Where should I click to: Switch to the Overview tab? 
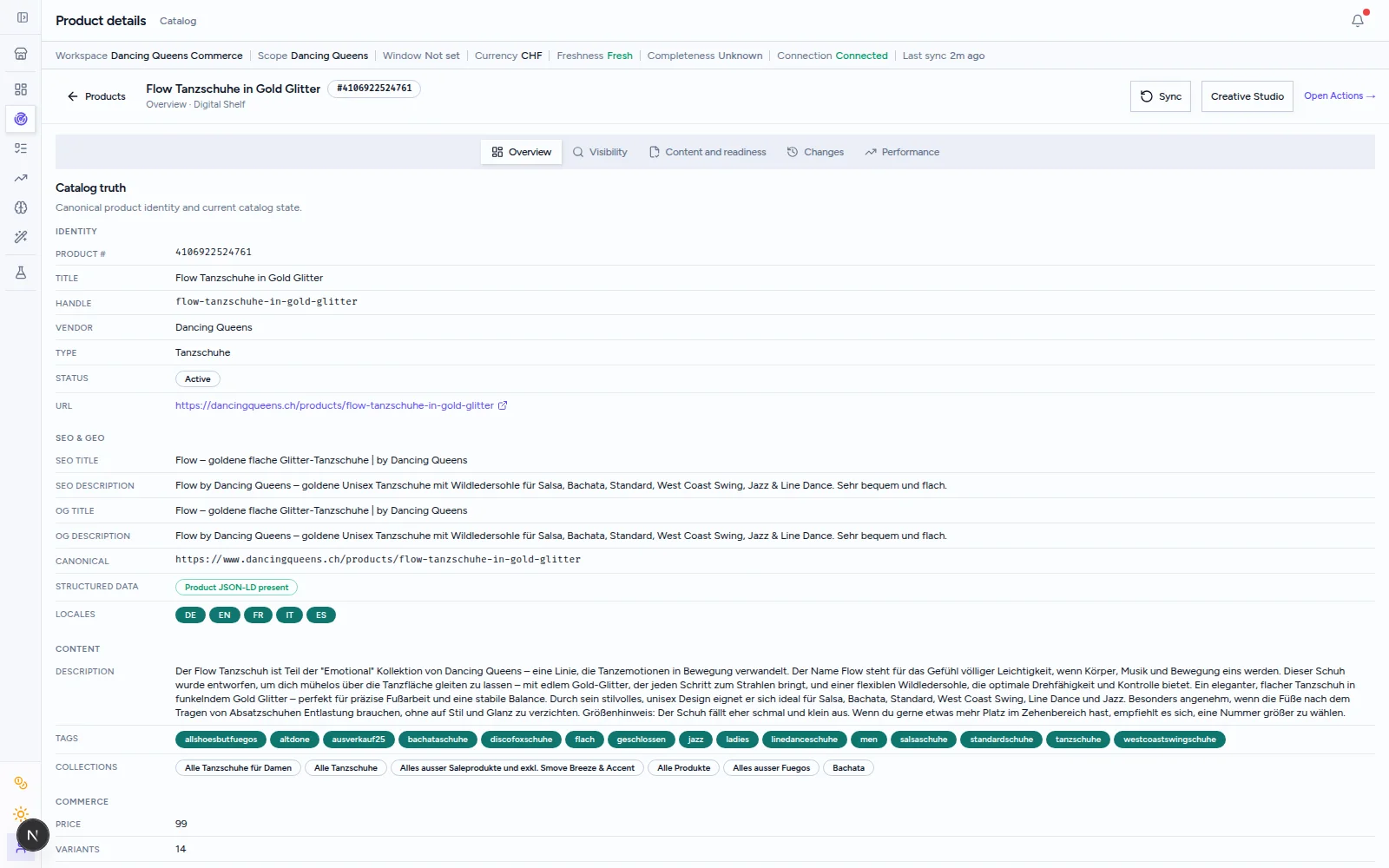(522, 152)
